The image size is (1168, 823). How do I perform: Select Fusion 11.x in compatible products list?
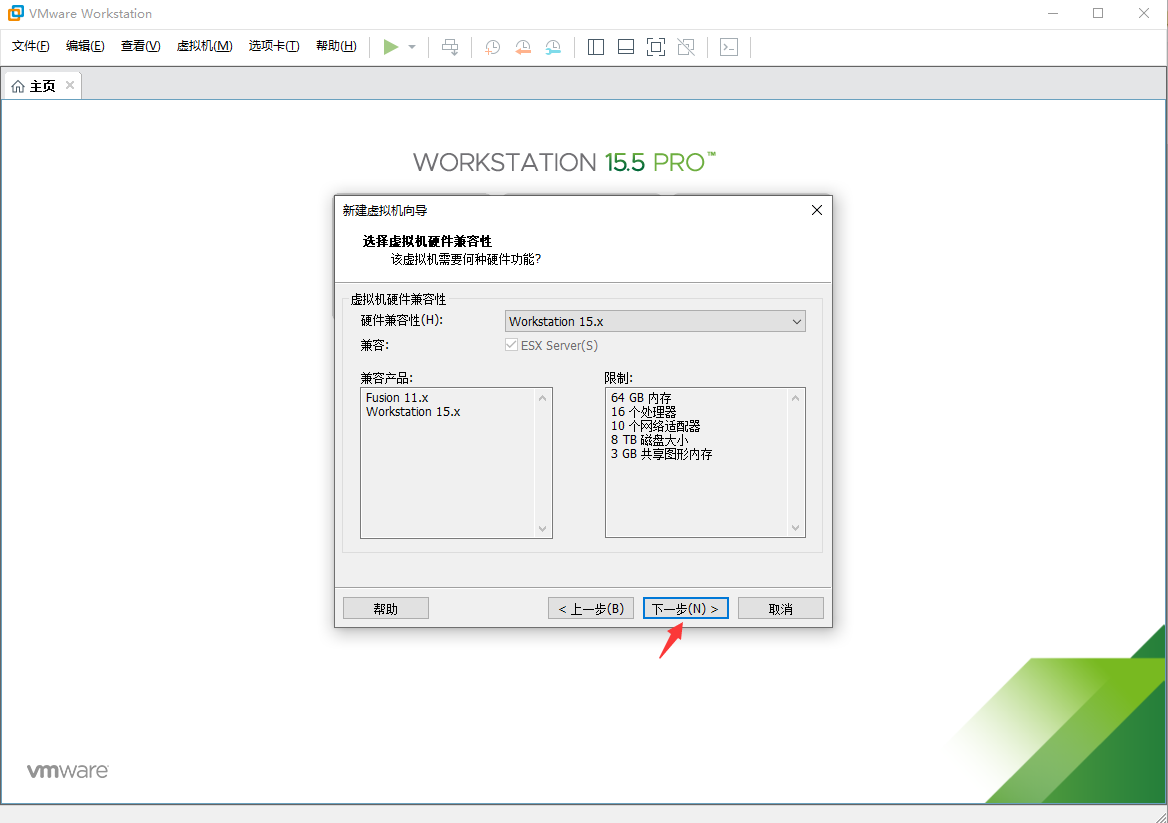click(397, 398)
